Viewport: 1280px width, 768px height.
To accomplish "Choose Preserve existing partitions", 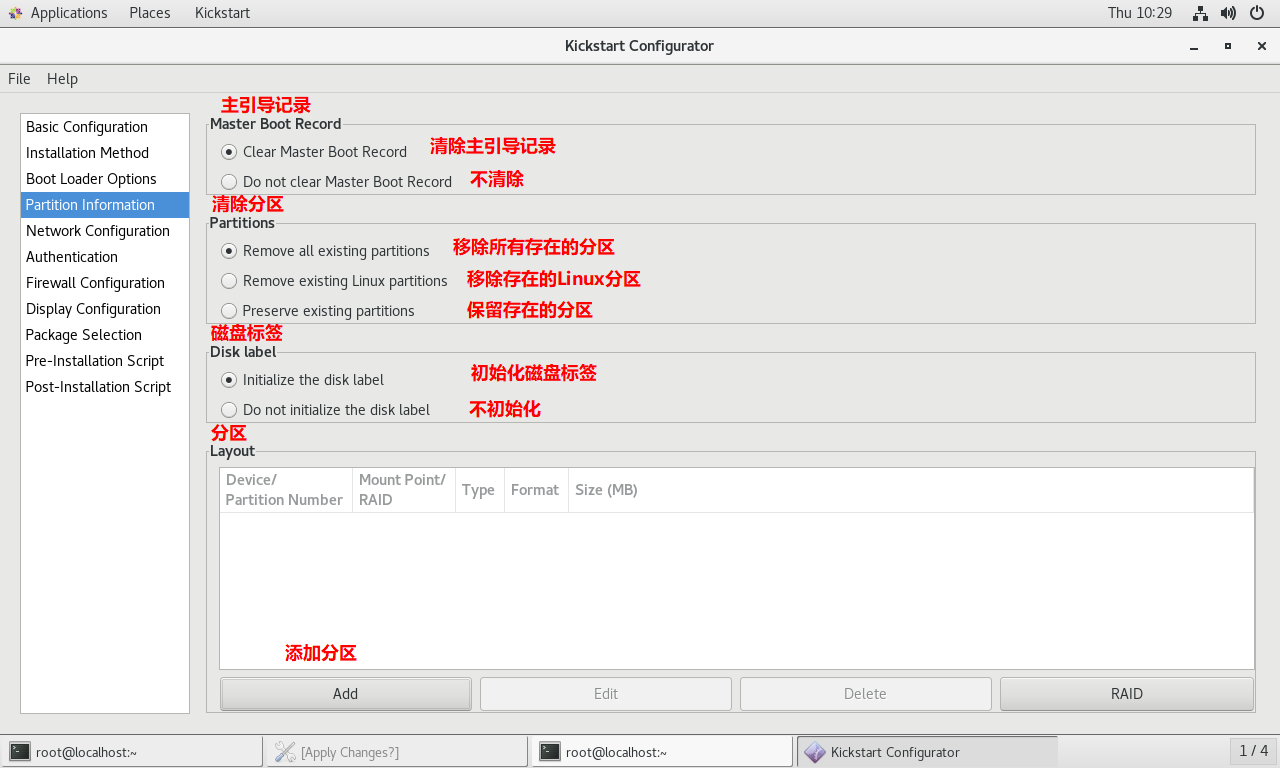I will click(x=318, y=311).
